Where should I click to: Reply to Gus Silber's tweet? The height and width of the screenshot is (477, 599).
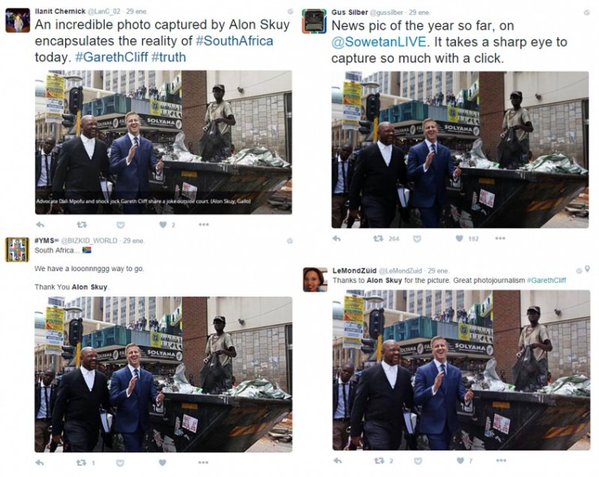337,239
